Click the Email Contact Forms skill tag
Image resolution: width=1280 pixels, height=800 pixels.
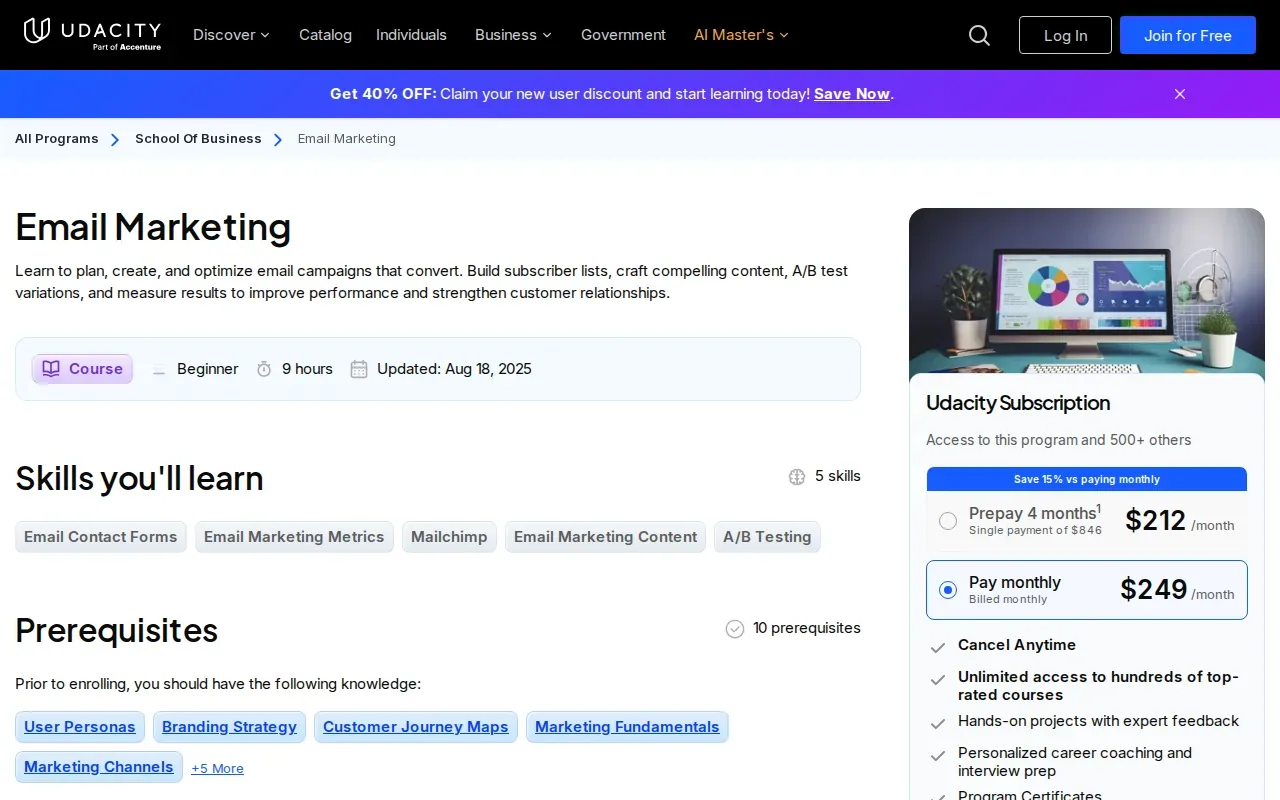(x=101, y=537)
